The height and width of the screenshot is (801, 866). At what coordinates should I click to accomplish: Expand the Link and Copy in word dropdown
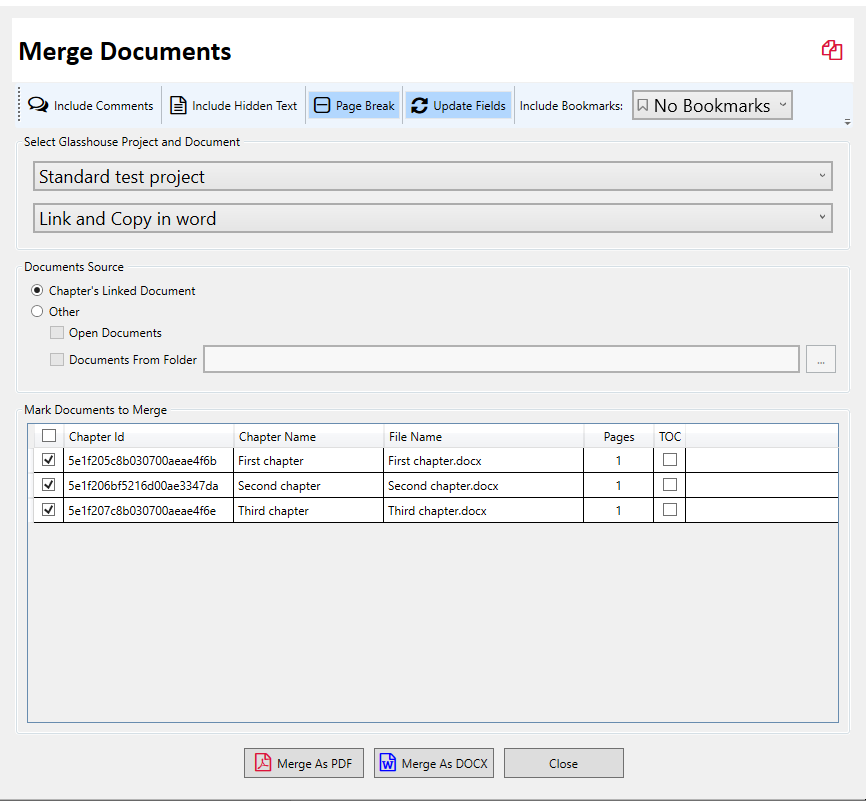(432, 218)
